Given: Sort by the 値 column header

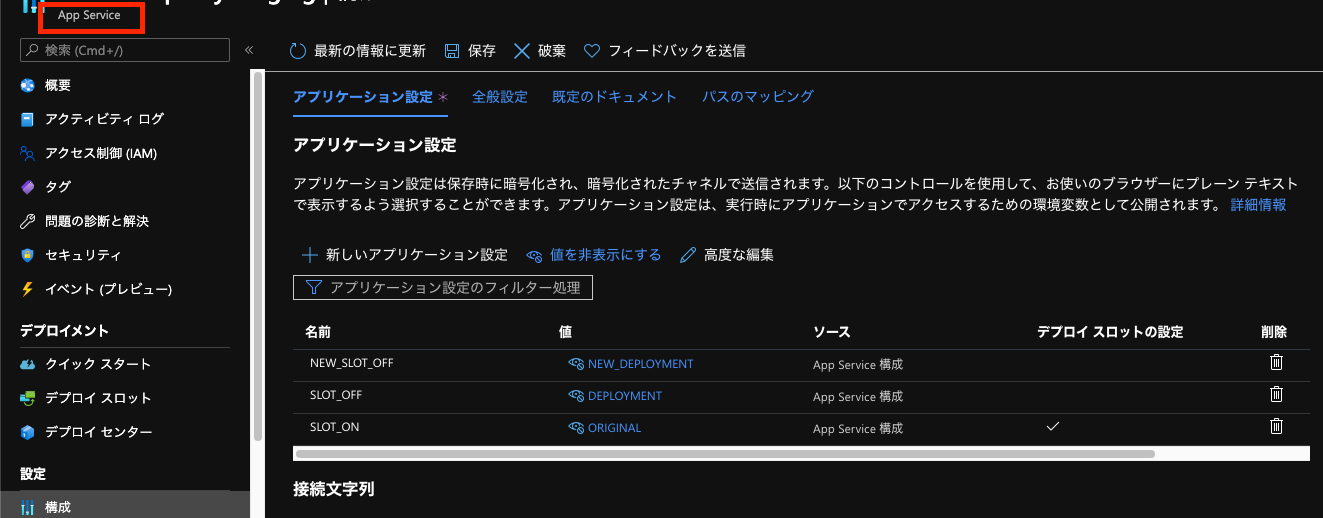Looking at the screenshot, I should pyautogui.click(x=566, y=332).
